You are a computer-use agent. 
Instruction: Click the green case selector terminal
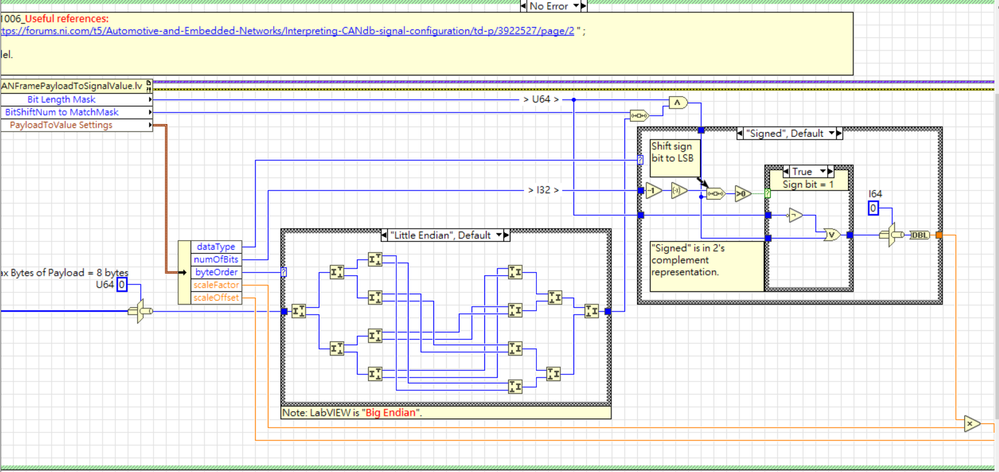click(x=765, y=191)
